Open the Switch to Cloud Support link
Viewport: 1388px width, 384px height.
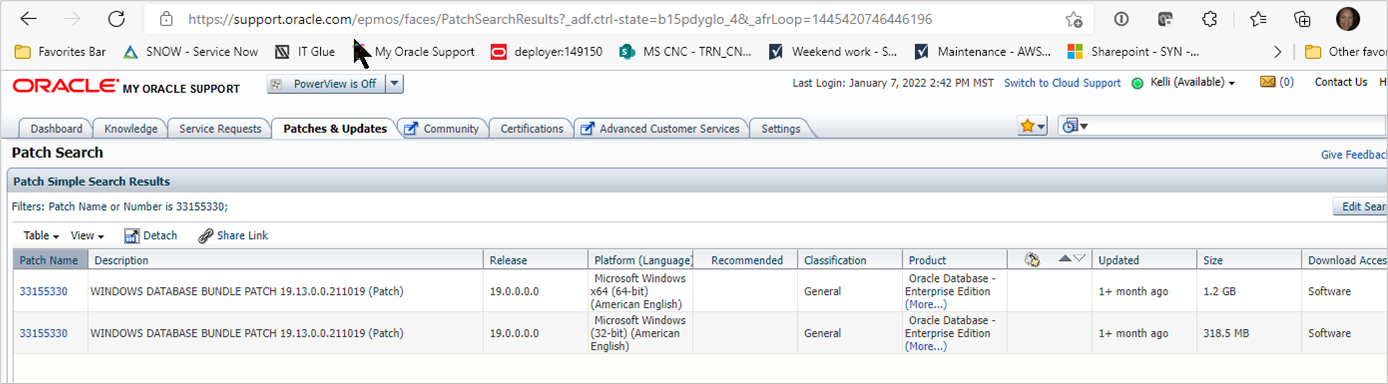tap(1062, 83)
